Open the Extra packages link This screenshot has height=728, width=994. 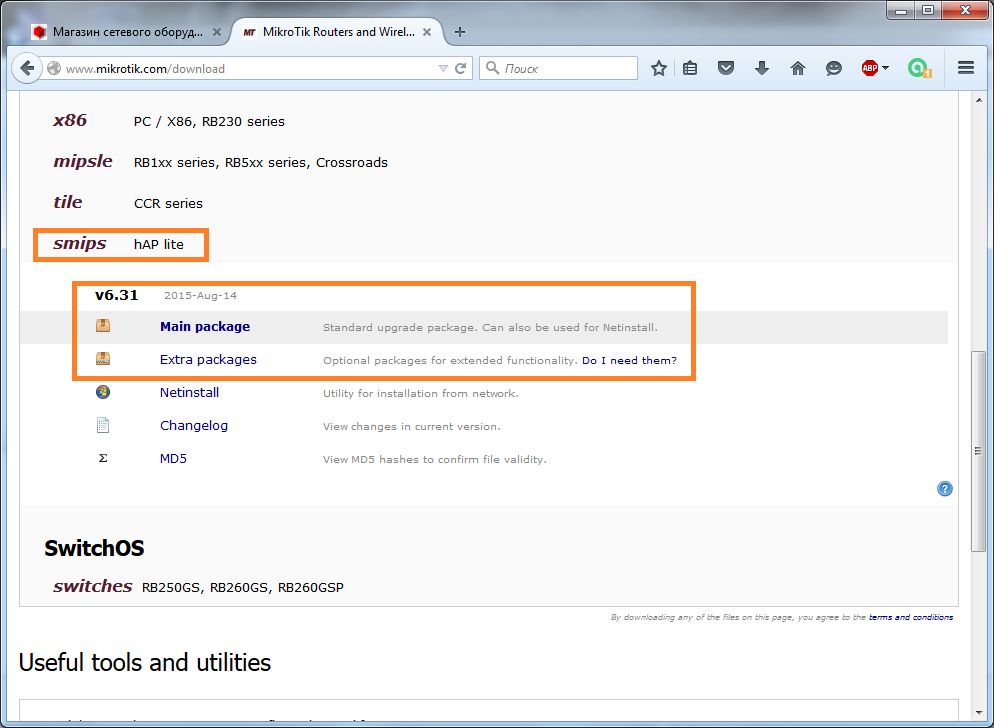(208, 360)
